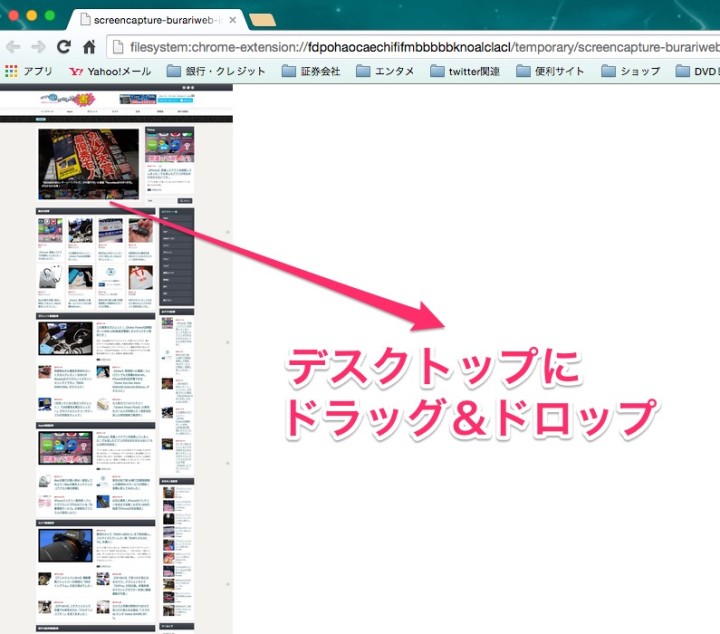Click Sony camera article thumbnail

65,545
